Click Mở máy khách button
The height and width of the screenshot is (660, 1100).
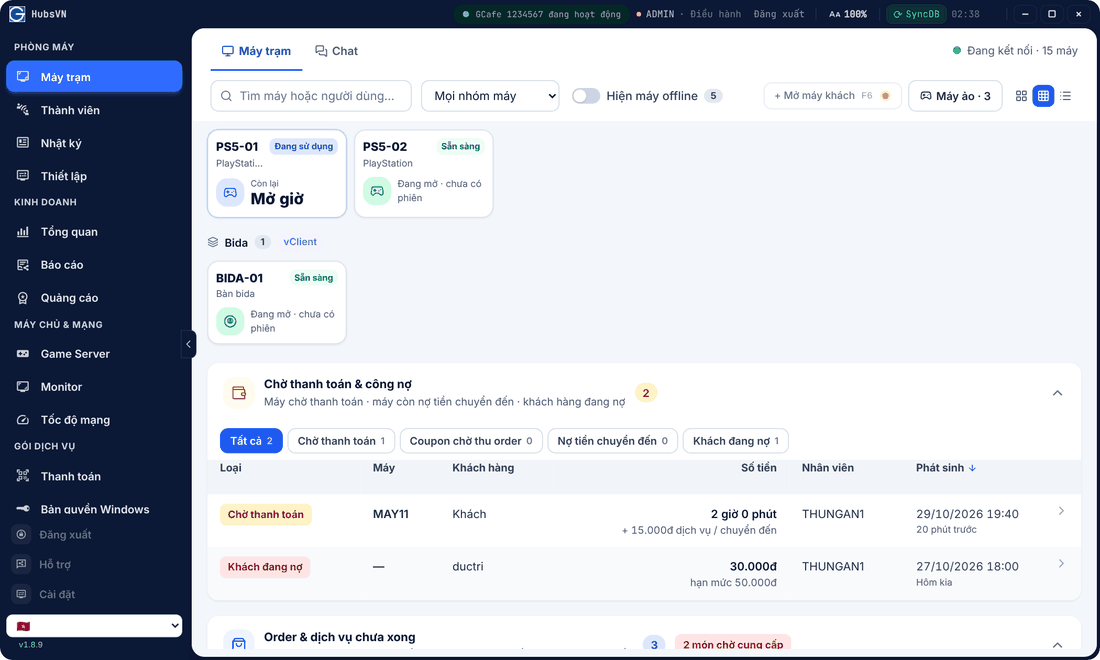832,96
